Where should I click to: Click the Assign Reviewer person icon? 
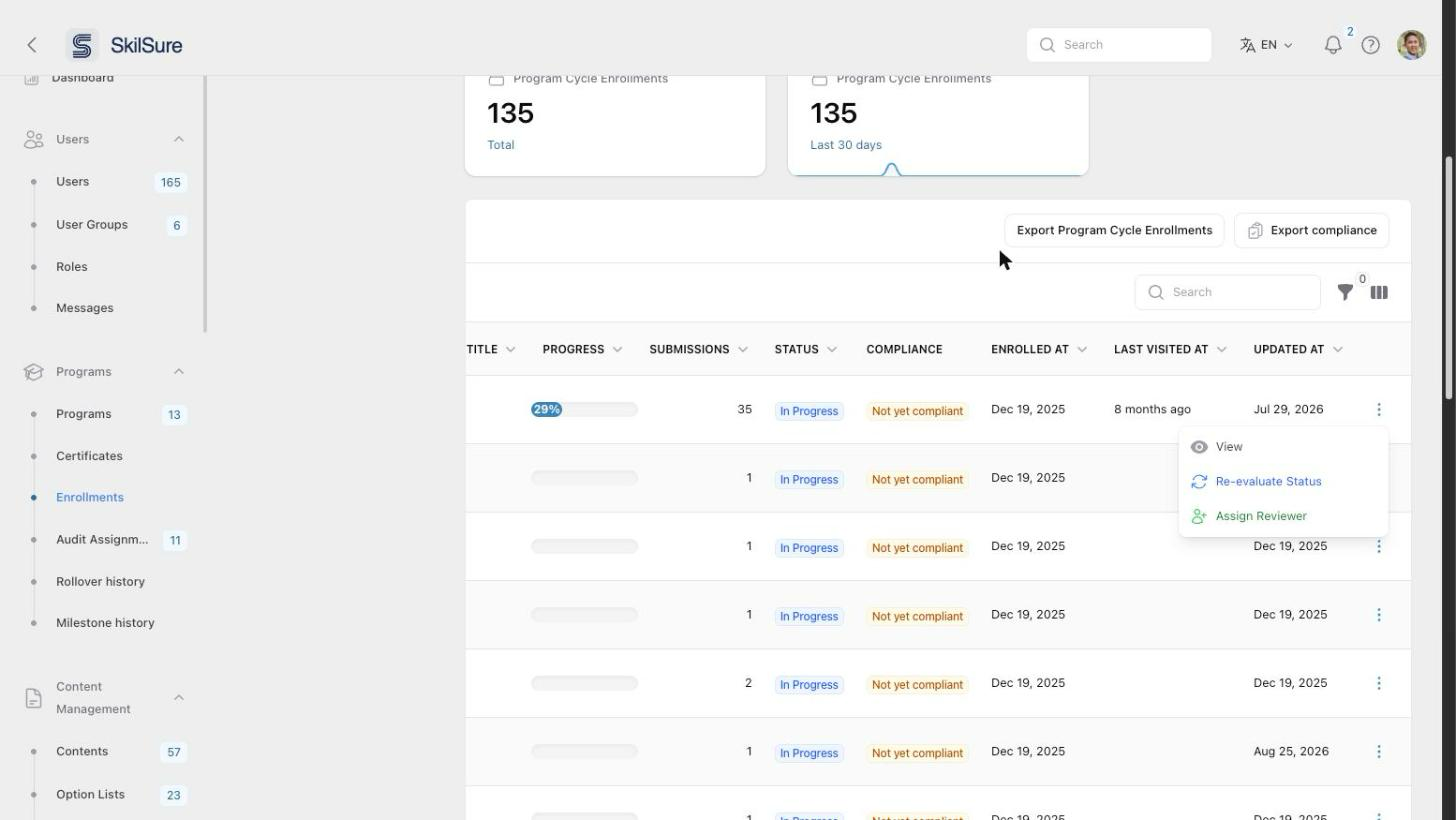tap(1199, 517)
